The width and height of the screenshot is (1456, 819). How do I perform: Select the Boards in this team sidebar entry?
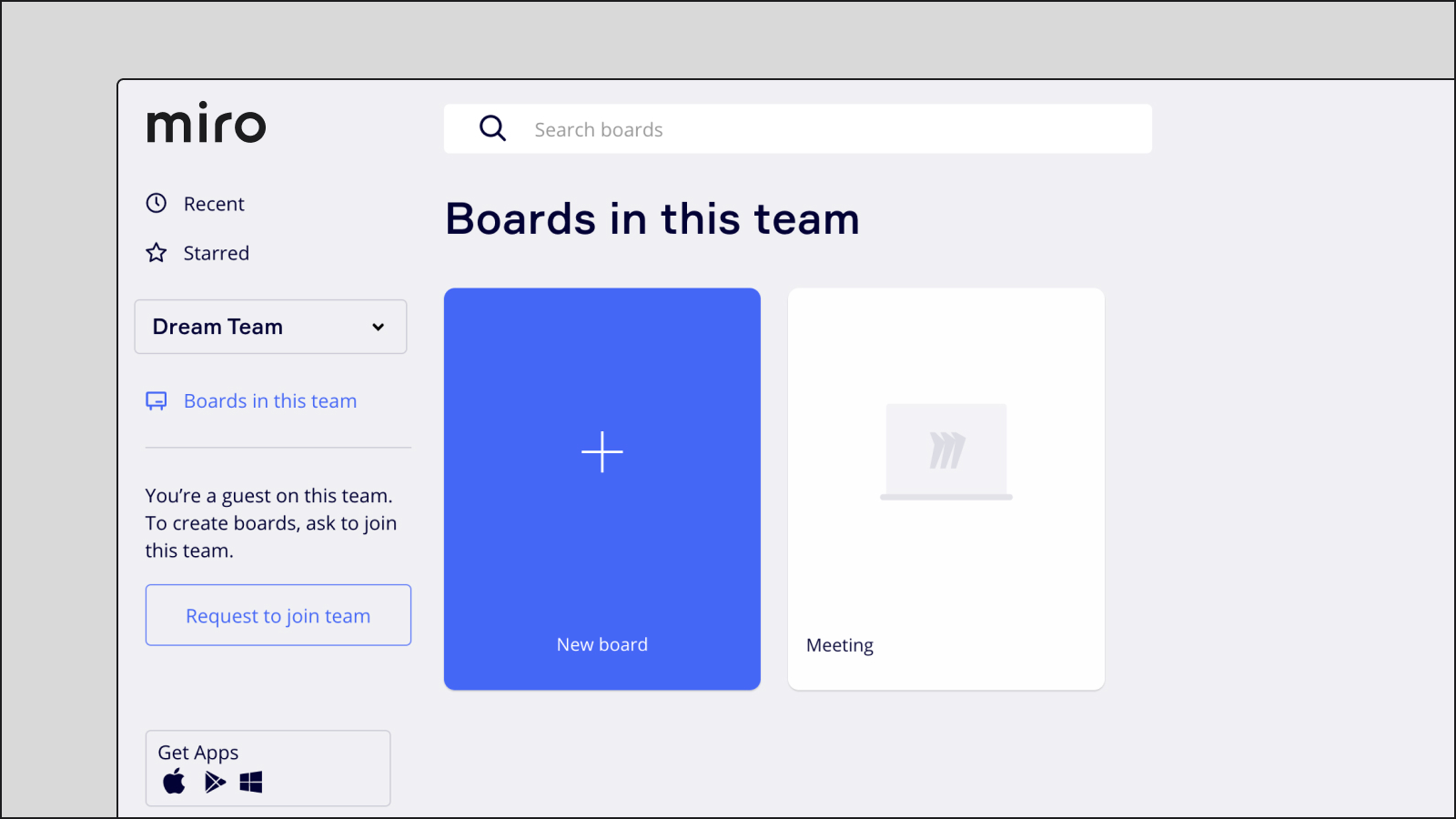pos(269,400)
